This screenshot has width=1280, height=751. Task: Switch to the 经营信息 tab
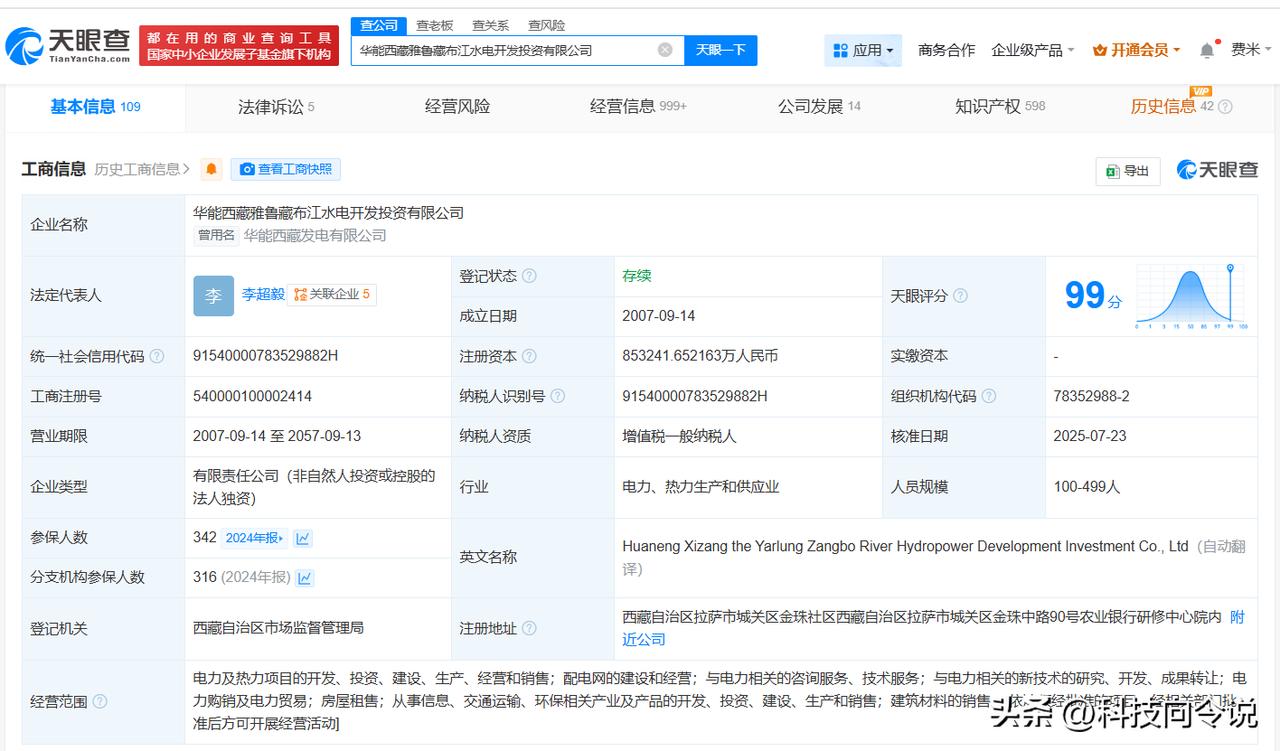coord(638,106)
